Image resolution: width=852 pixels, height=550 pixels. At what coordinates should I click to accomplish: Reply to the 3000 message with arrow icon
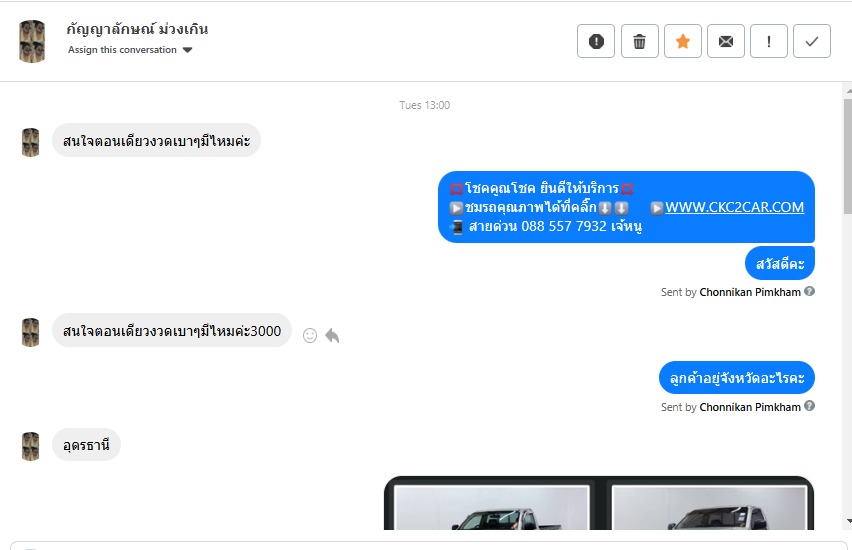[x=332, y=335]
